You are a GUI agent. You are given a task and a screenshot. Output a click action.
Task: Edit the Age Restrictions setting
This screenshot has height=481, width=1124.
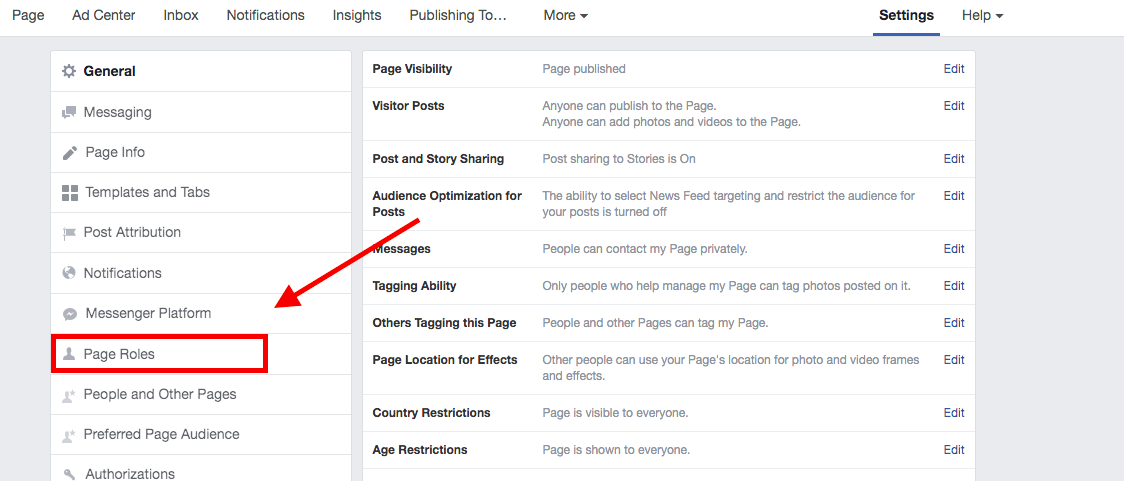pos(954,449)
